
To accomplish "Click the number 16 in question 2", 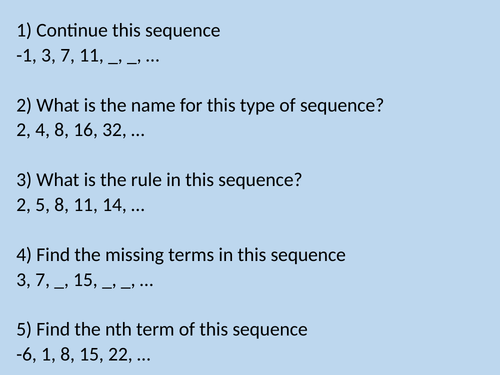I will [x=83, y=130].
